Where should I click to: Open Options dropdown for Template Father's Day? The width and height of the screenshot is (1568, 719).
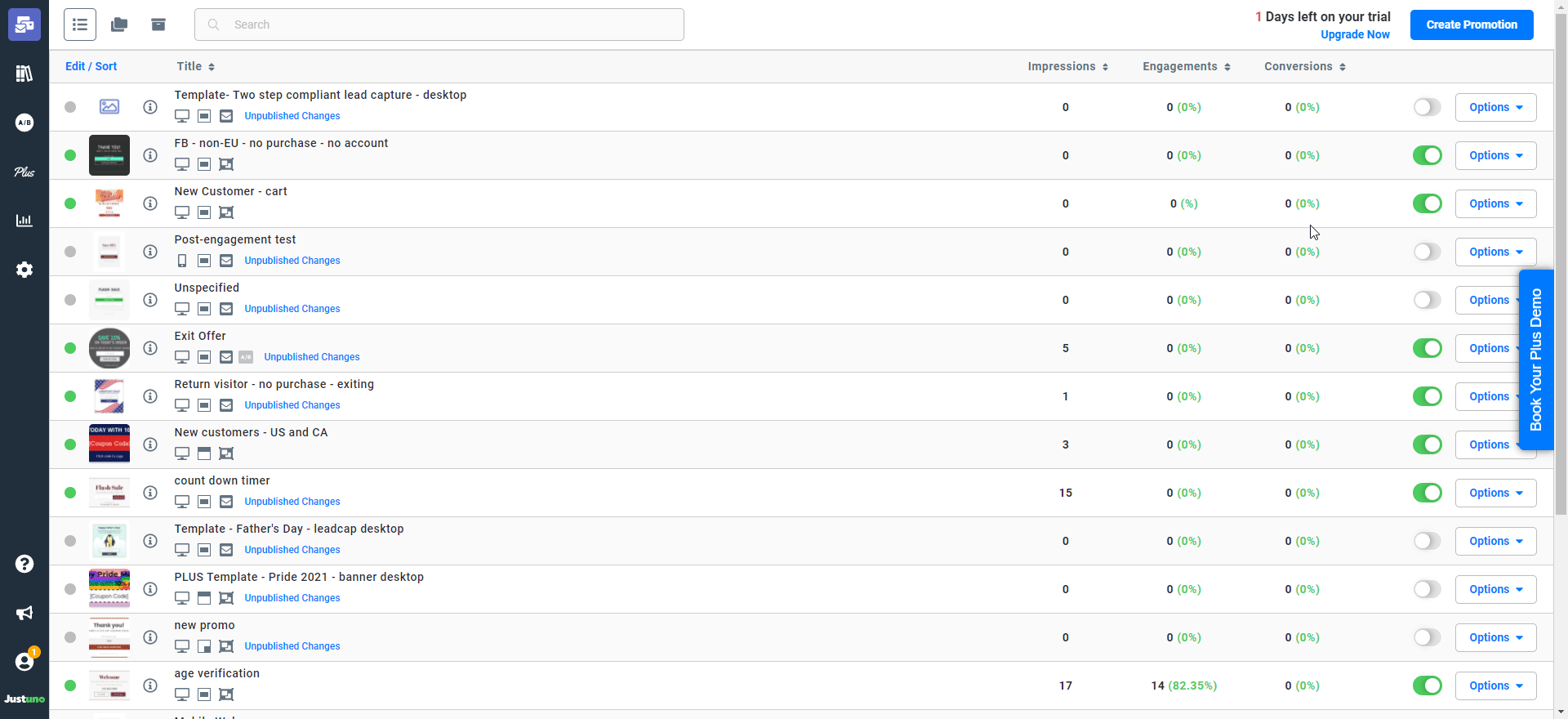coord(1494,541)
